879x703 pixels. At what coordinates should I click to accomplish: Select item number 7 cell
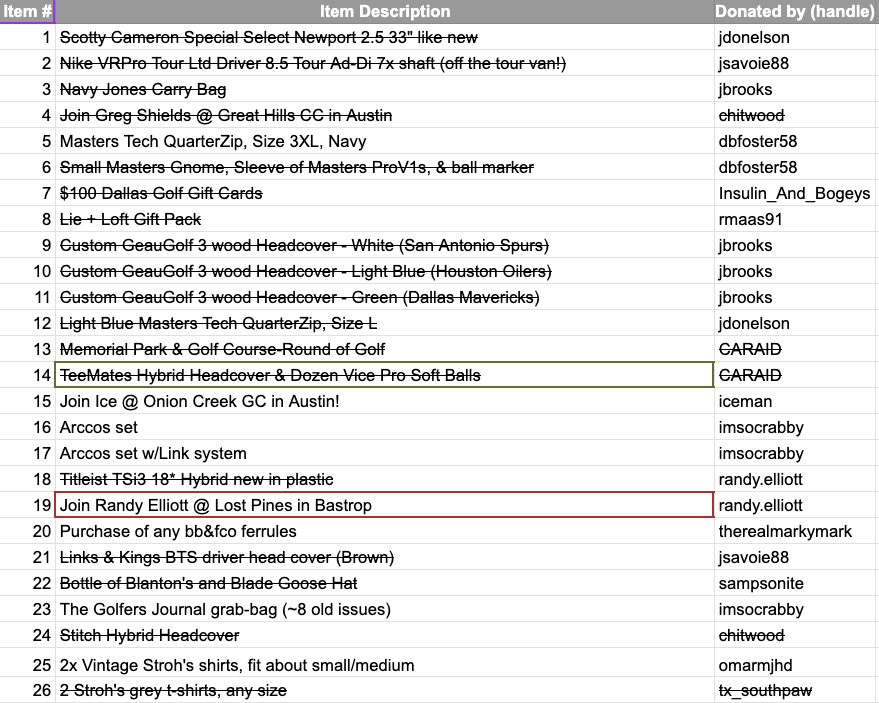pyautogui.click(x=27, y=193)
